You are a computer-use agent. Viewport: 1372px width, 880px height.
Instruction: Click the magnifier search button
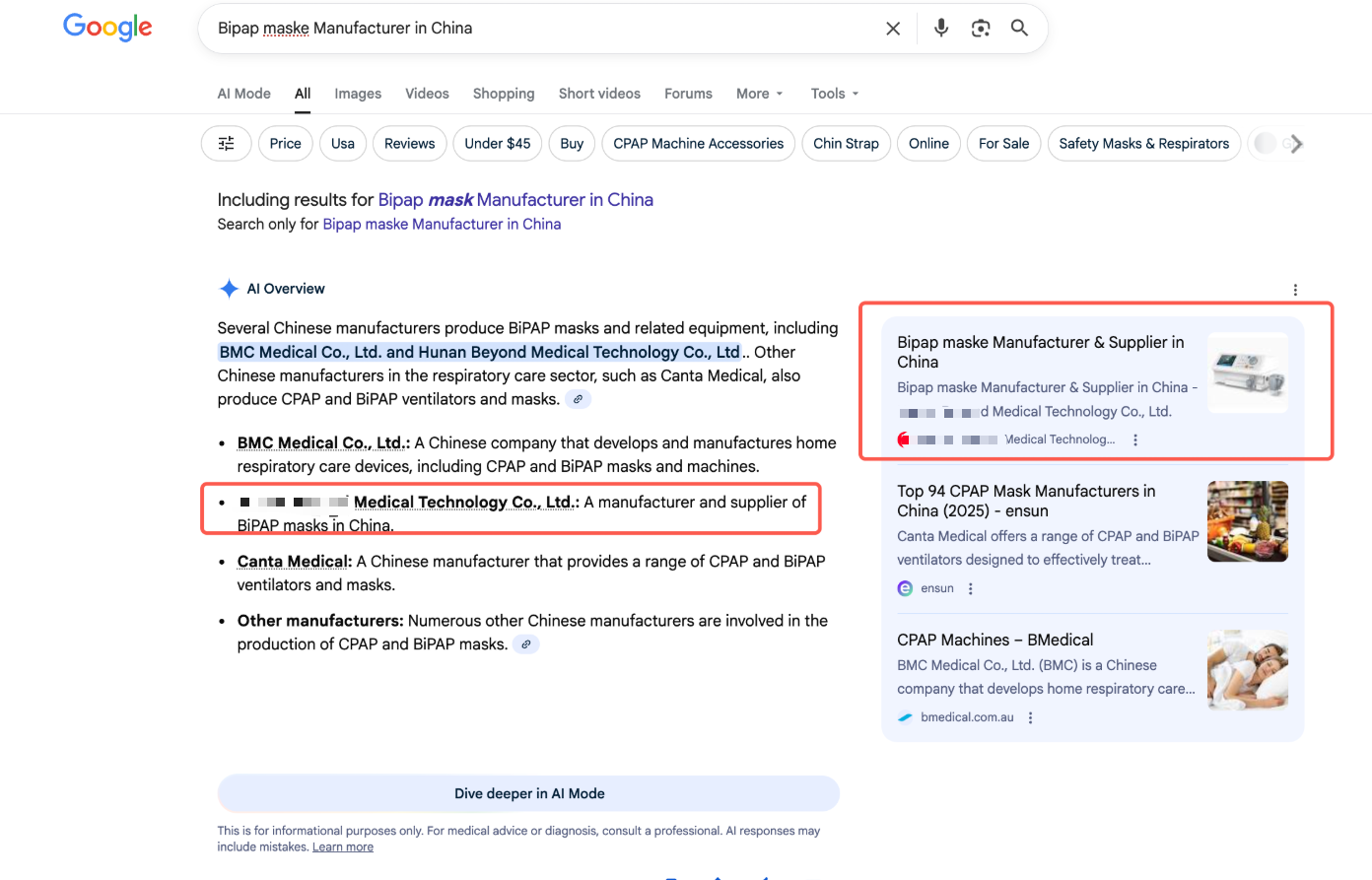pyautogui.click(x=1019, y=29)
